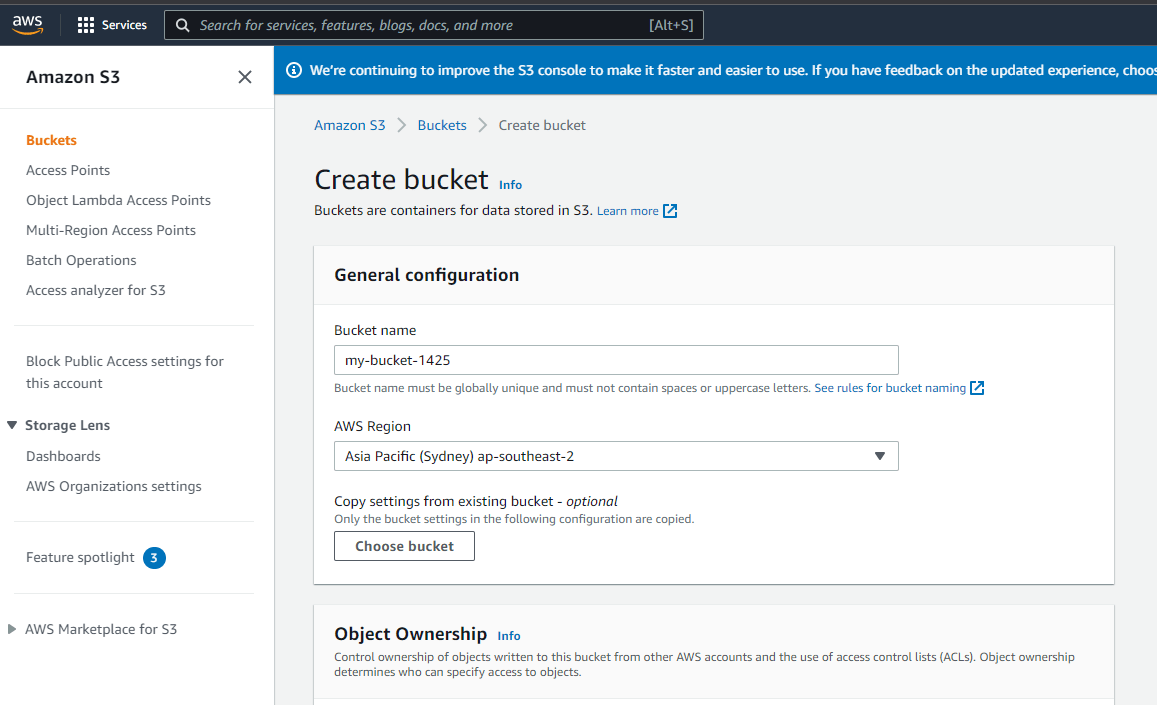Click the Feature spotlight badge showing 3
This screenshot has height=705, width=1157.
(x=154, y=557)
